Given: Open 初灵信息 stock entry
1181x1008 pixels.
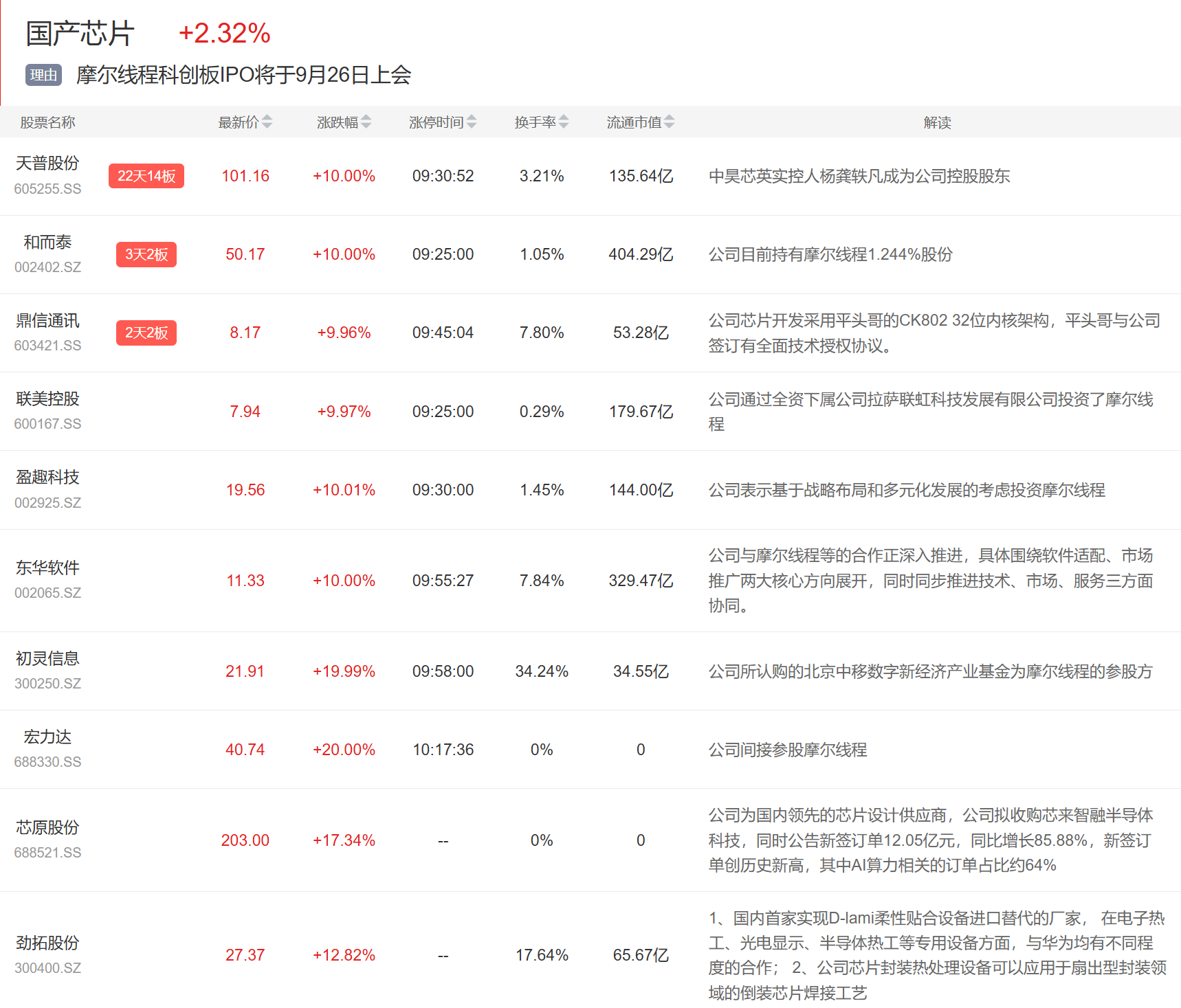Looking at the screenshot, I should coord(47,658).
